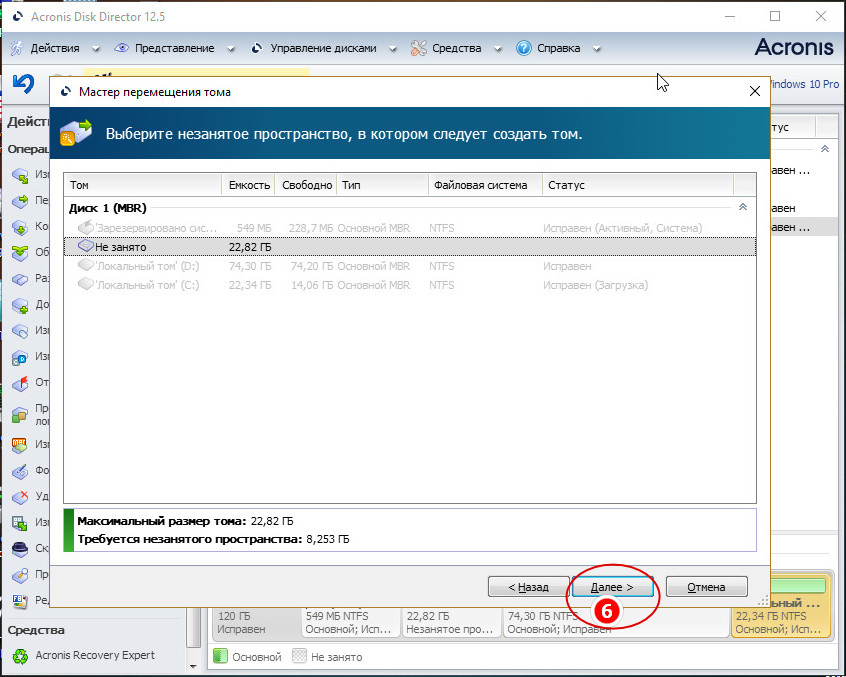Collapse the Диск 1 (MBR) group chevron
Image resolution: width=846 pixels, height=677 pixels.
pyautogui.click(x=743, y=207)
